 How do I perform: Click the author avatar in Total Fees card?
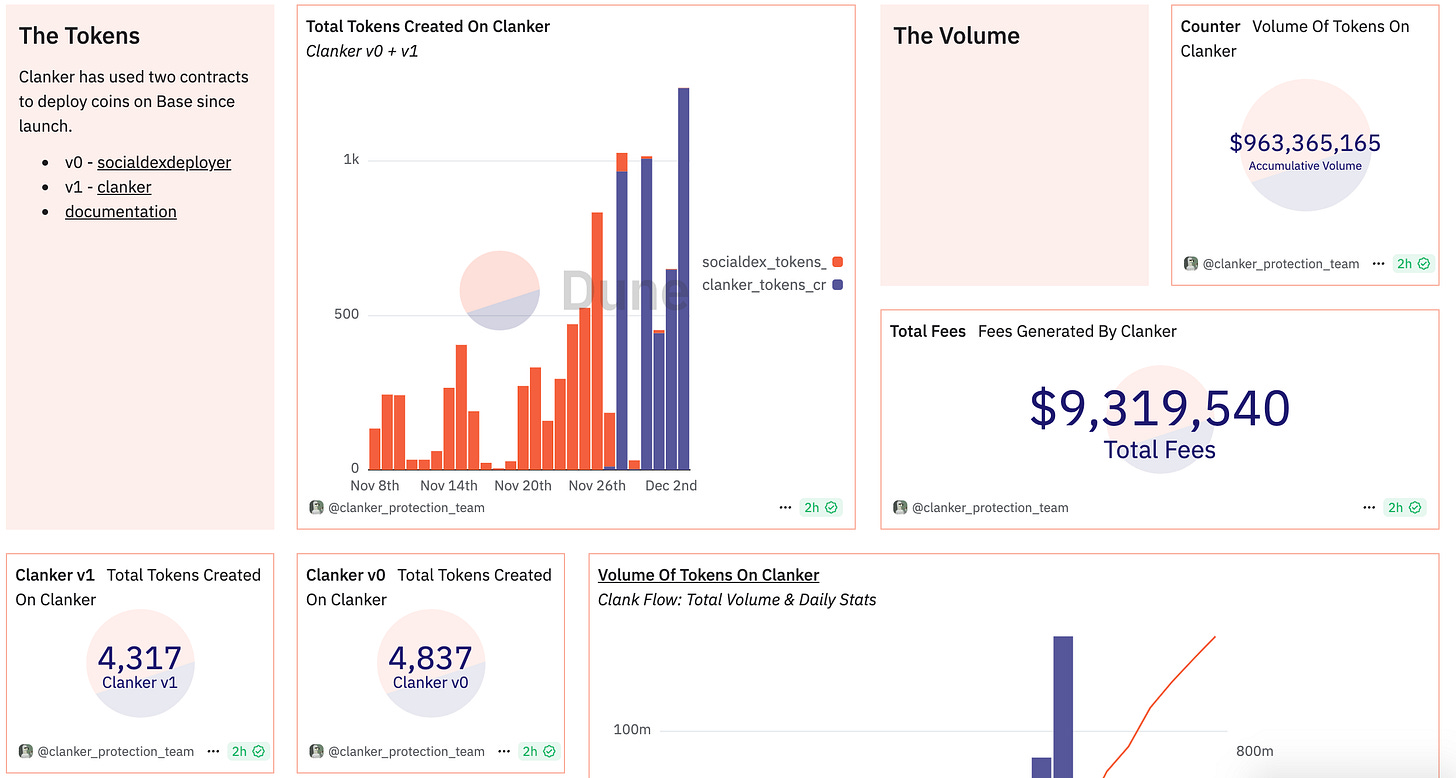(900, 508)
